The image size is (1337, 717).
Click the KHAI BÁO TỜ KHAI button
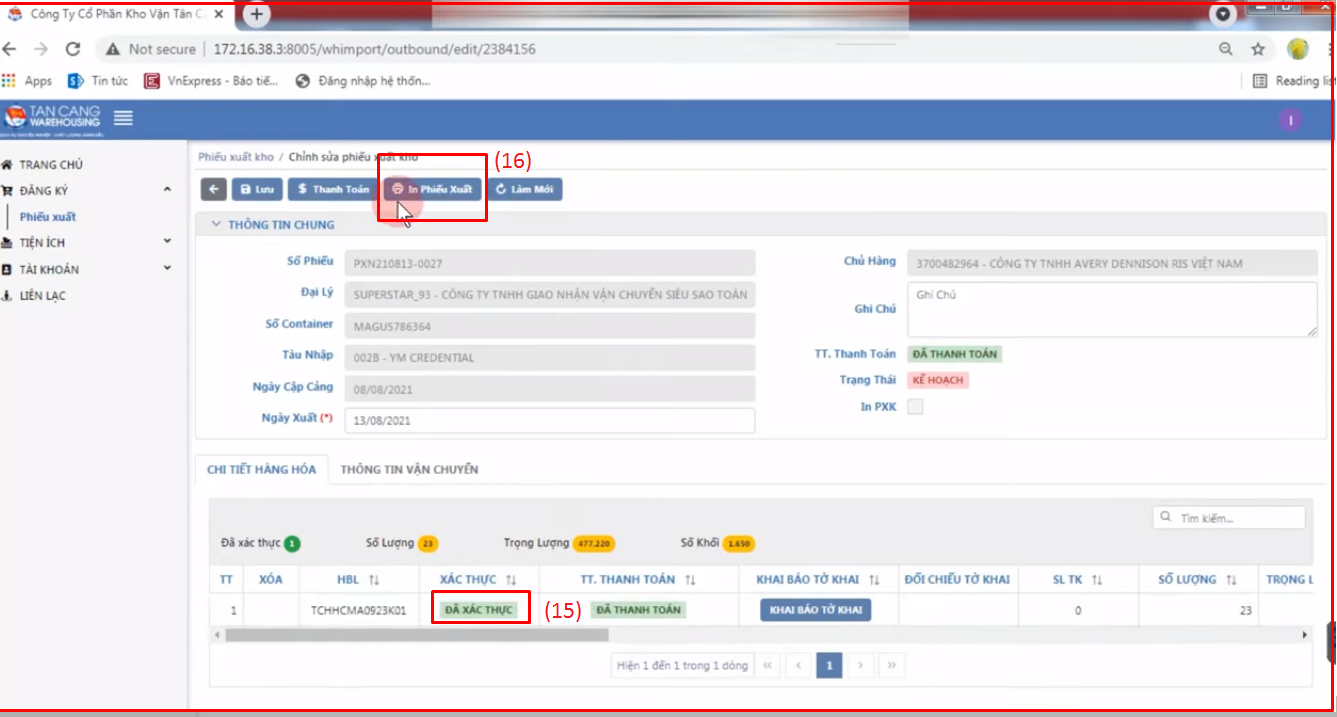[x=815, y=610]
